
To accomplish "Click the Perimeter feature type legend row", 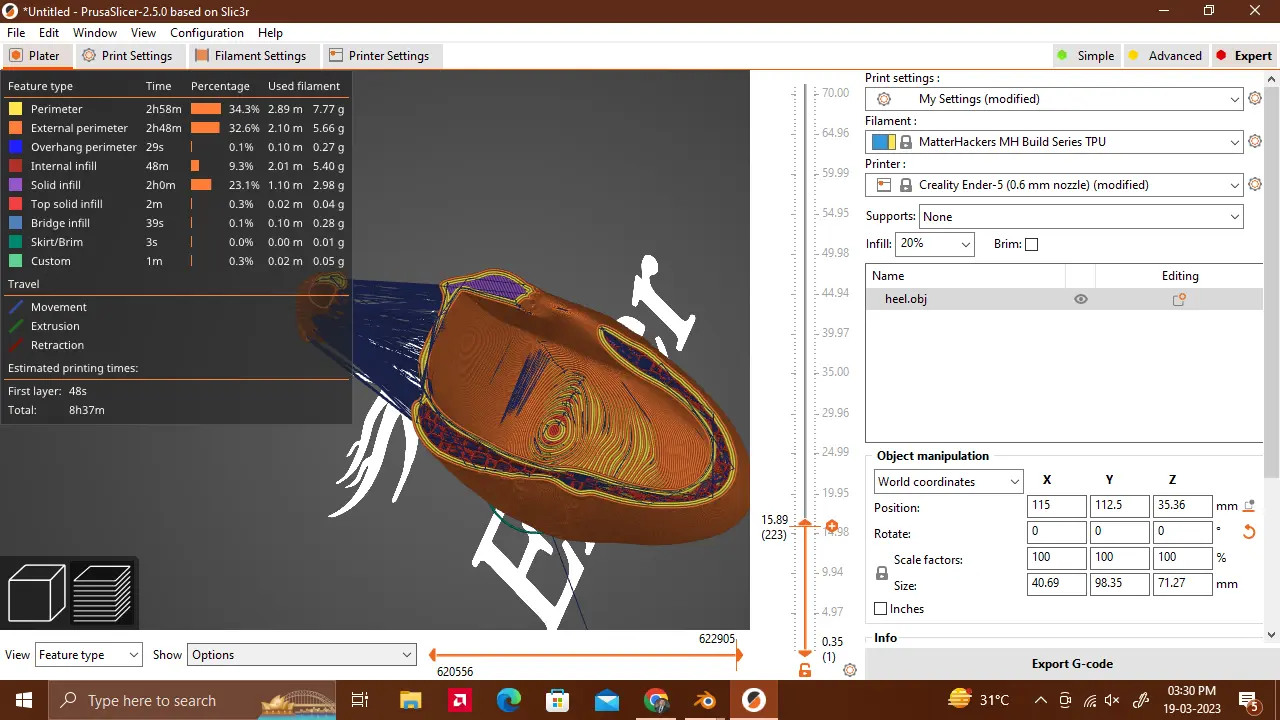I will point(176,109).
